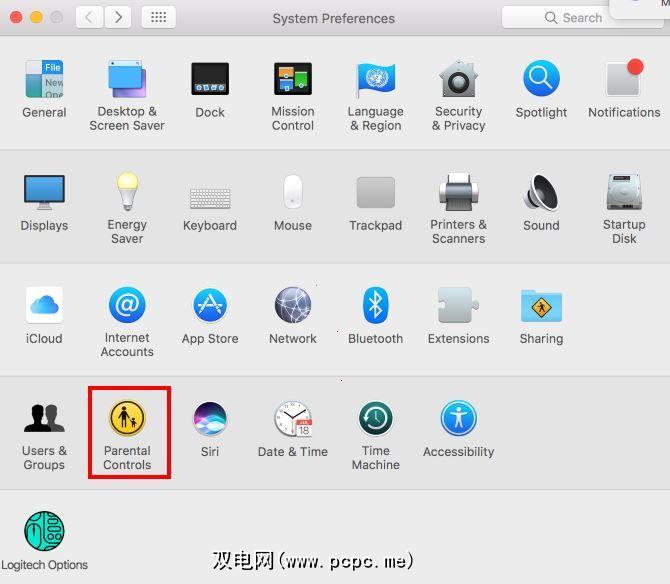Click the Show All grid button
The height and width of the screenshot is (584, 670).
[159, 17]
